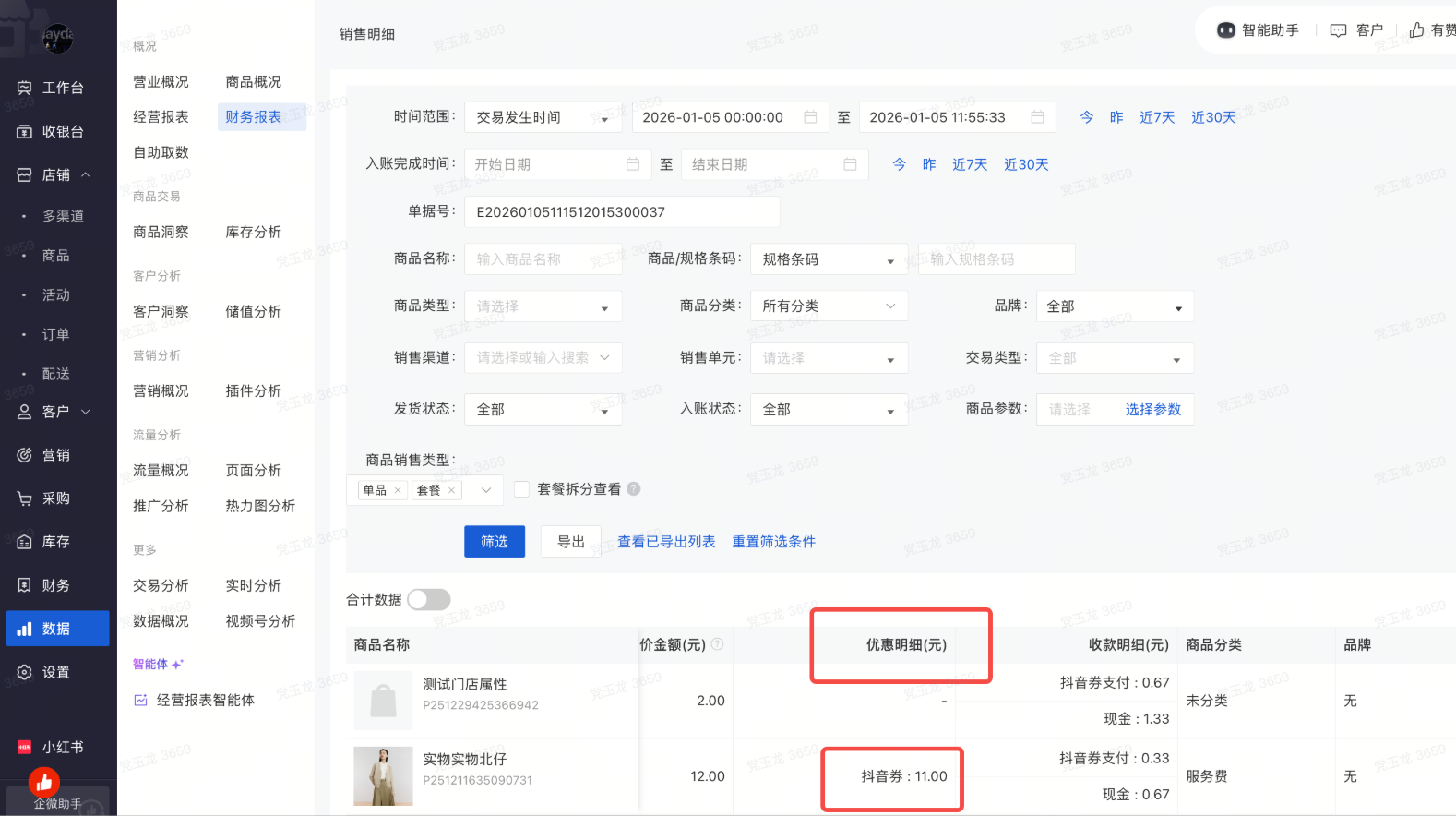Click the 智能助手 robot icon
The image size is (1456, 816).
coord(1225,30)
